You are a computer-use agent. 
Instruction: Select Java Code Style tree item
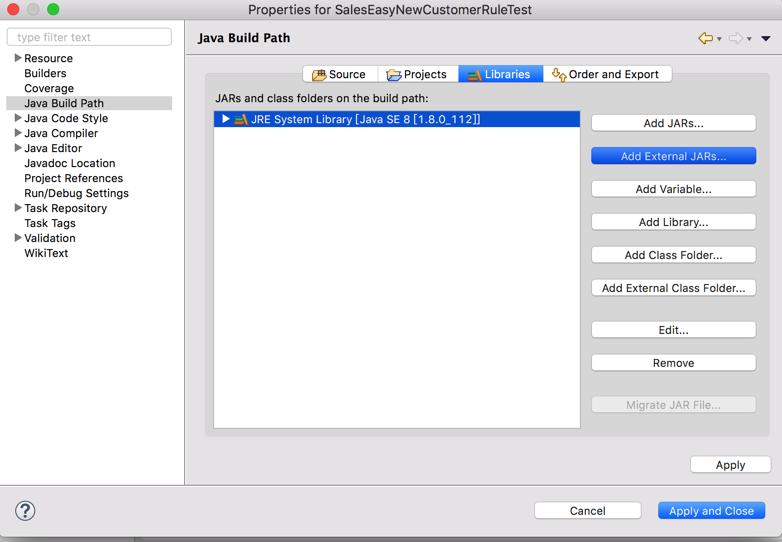click(x=66, y=118)
